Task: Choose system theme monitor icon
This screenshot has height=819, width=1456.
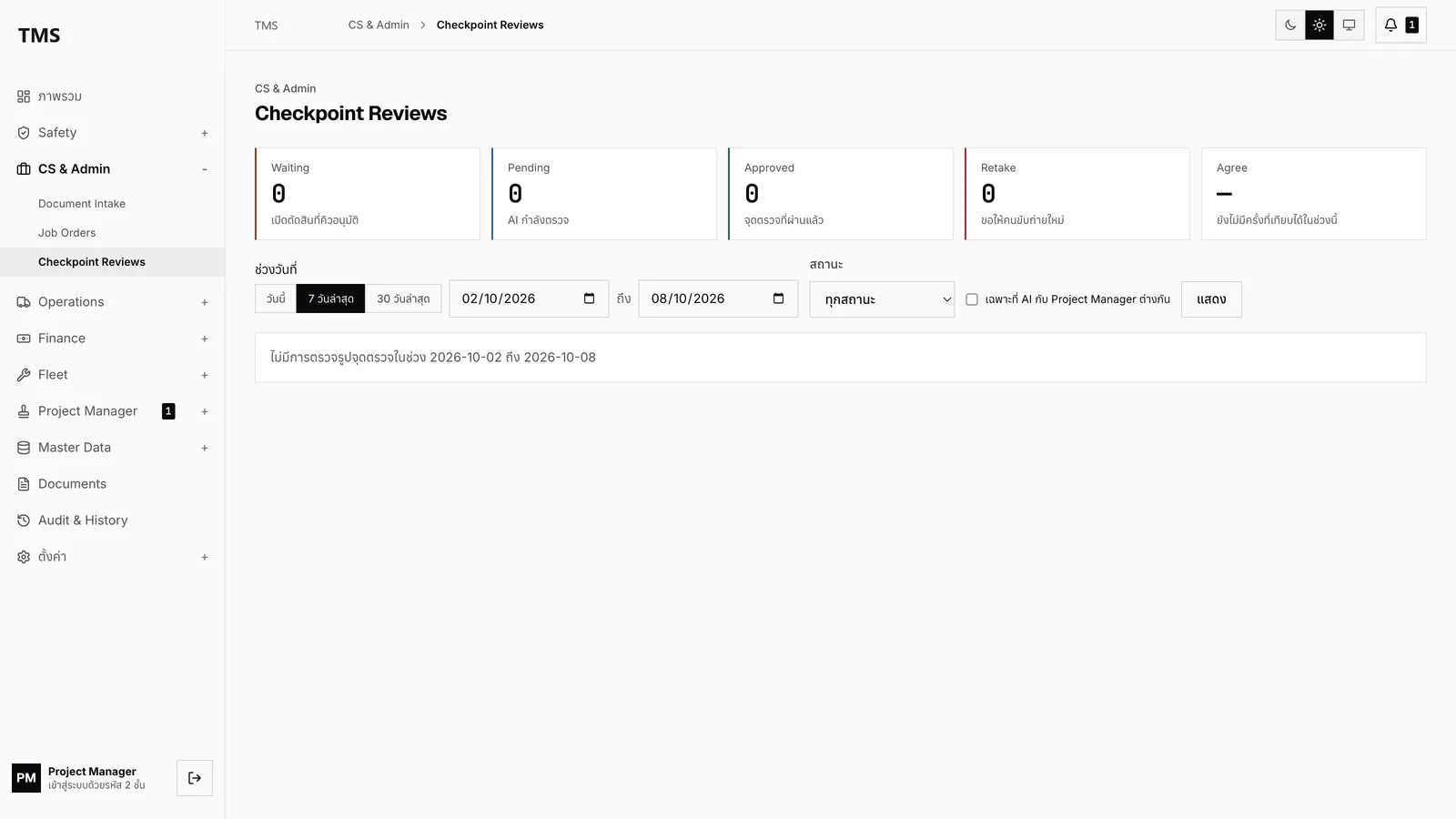Action: [1349, 25]
